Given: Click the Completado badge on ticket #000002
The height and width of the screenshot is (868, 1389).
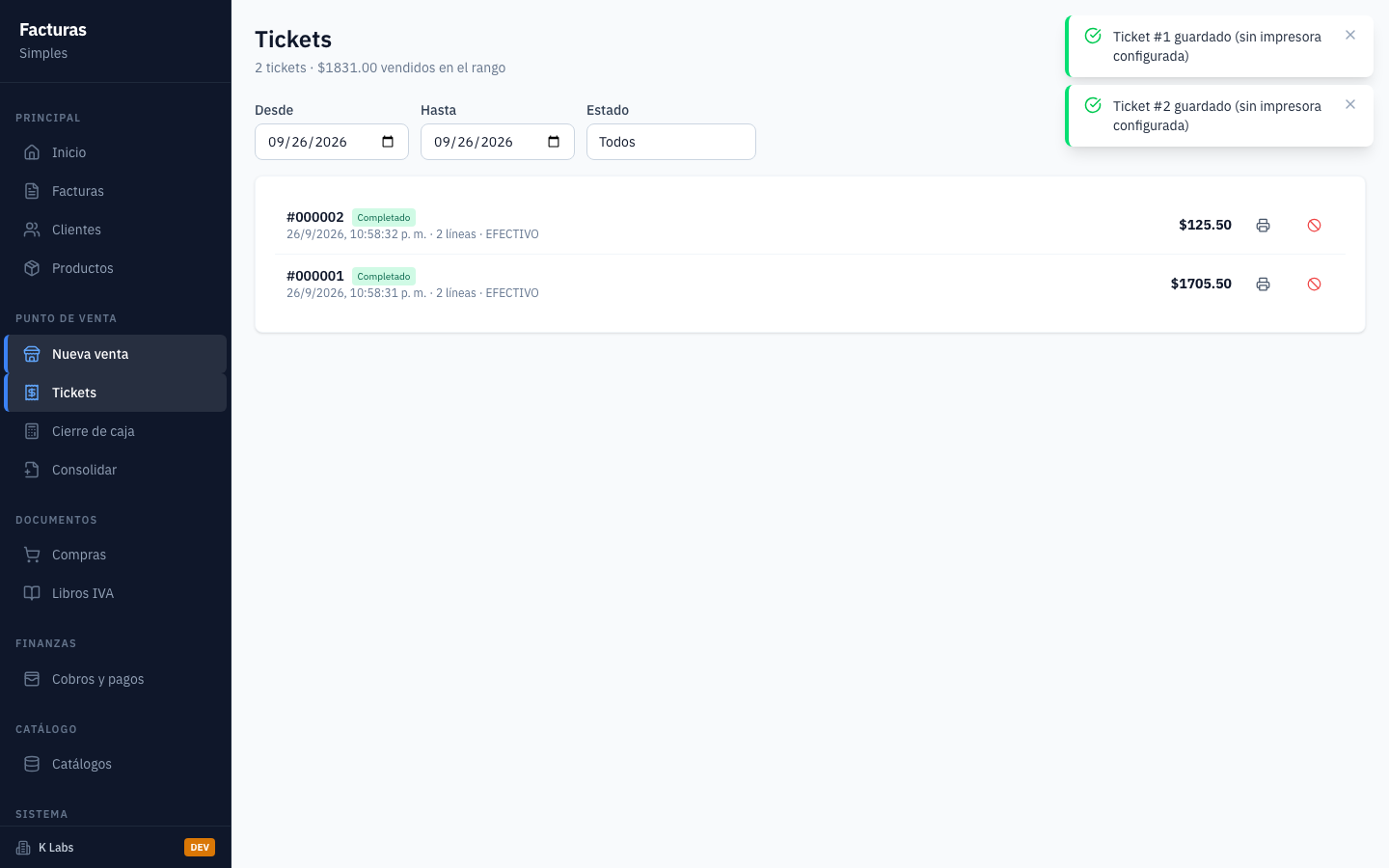Looking at the screenshot, I should [x=384, y=217].
